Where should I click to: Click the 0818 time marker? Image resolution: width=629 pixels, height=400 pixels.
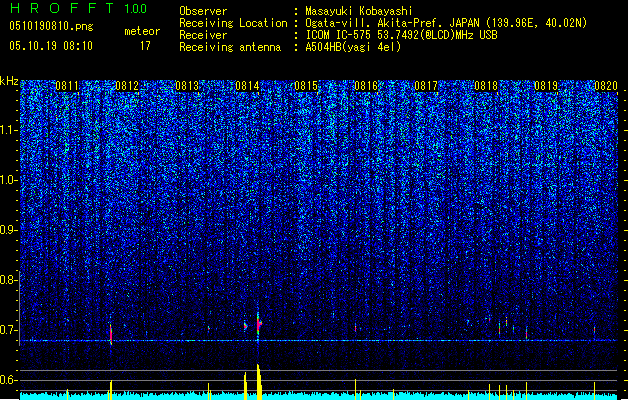pos(486,86)
